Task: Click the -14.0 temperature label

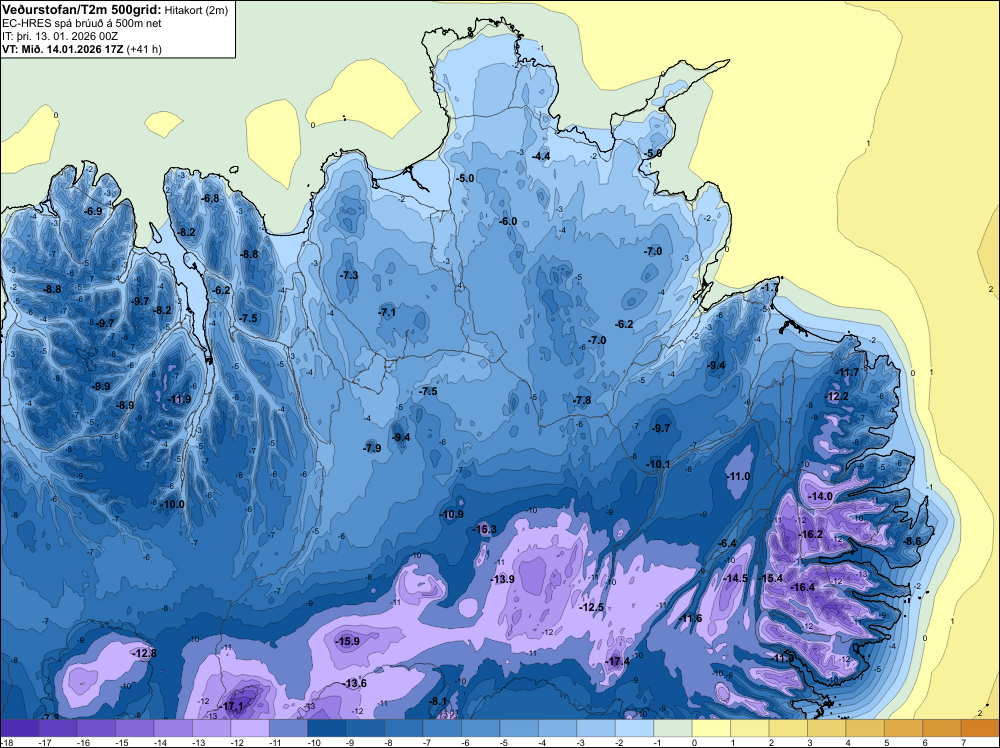Action: click(x=820, y=496)
